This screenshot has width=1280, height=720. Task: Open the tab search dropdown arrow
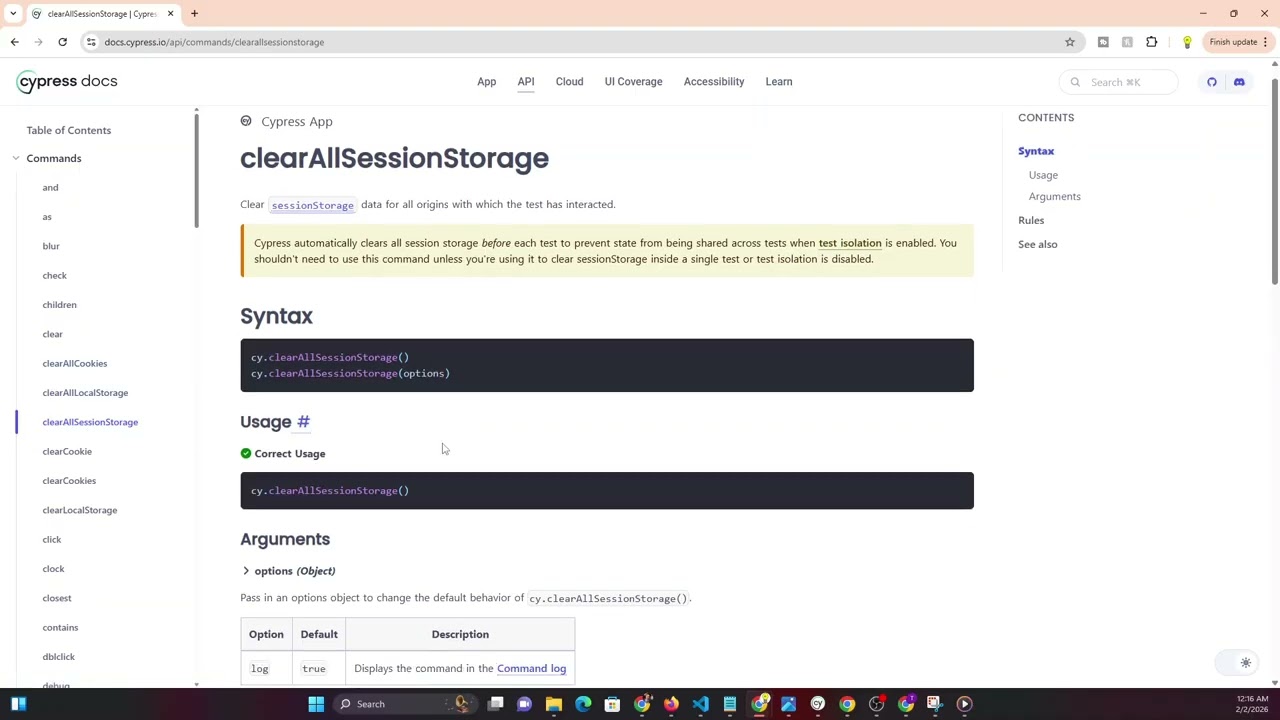13,14
